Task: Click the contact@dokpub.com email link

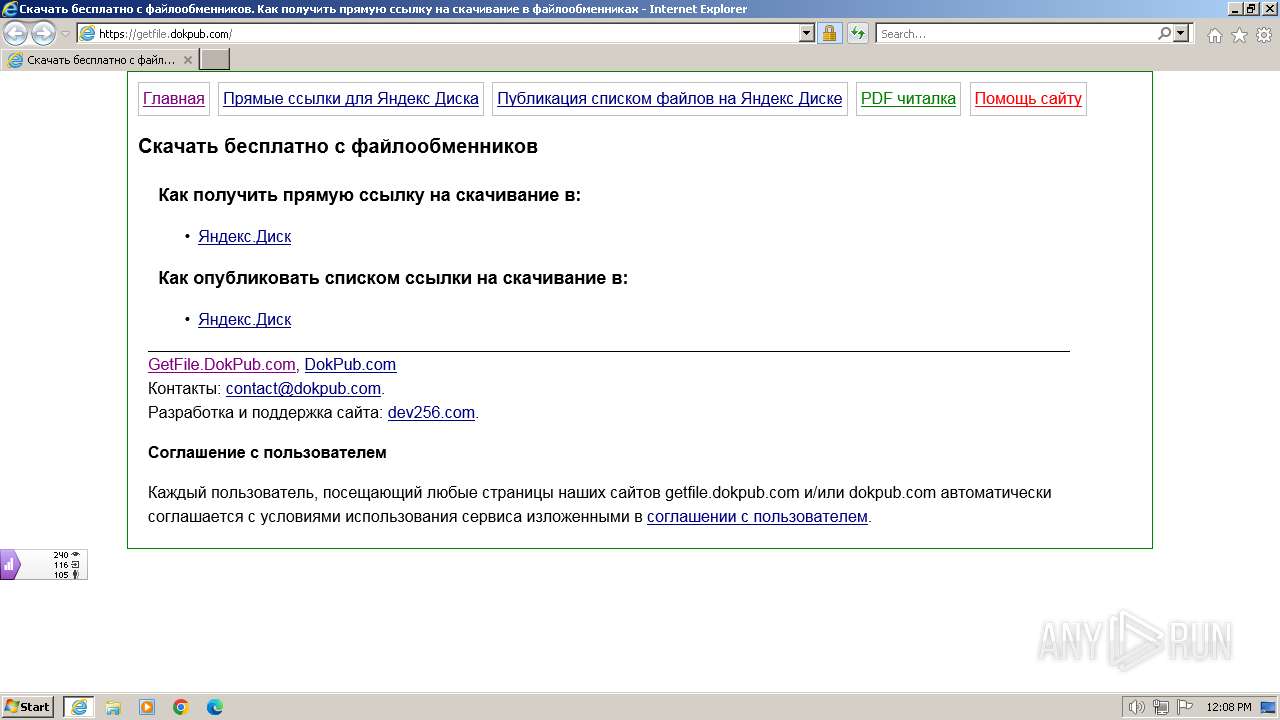Action: point(303,389)
